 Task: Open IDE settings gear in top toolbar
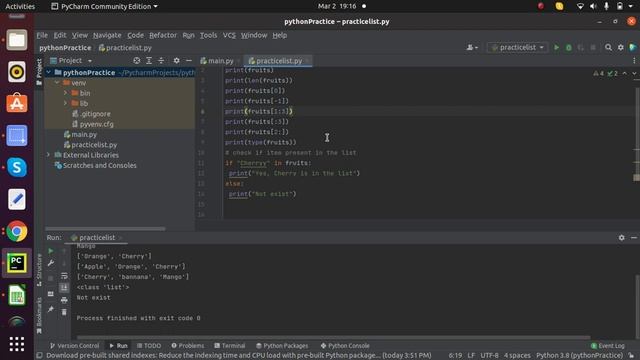[621, 48]
